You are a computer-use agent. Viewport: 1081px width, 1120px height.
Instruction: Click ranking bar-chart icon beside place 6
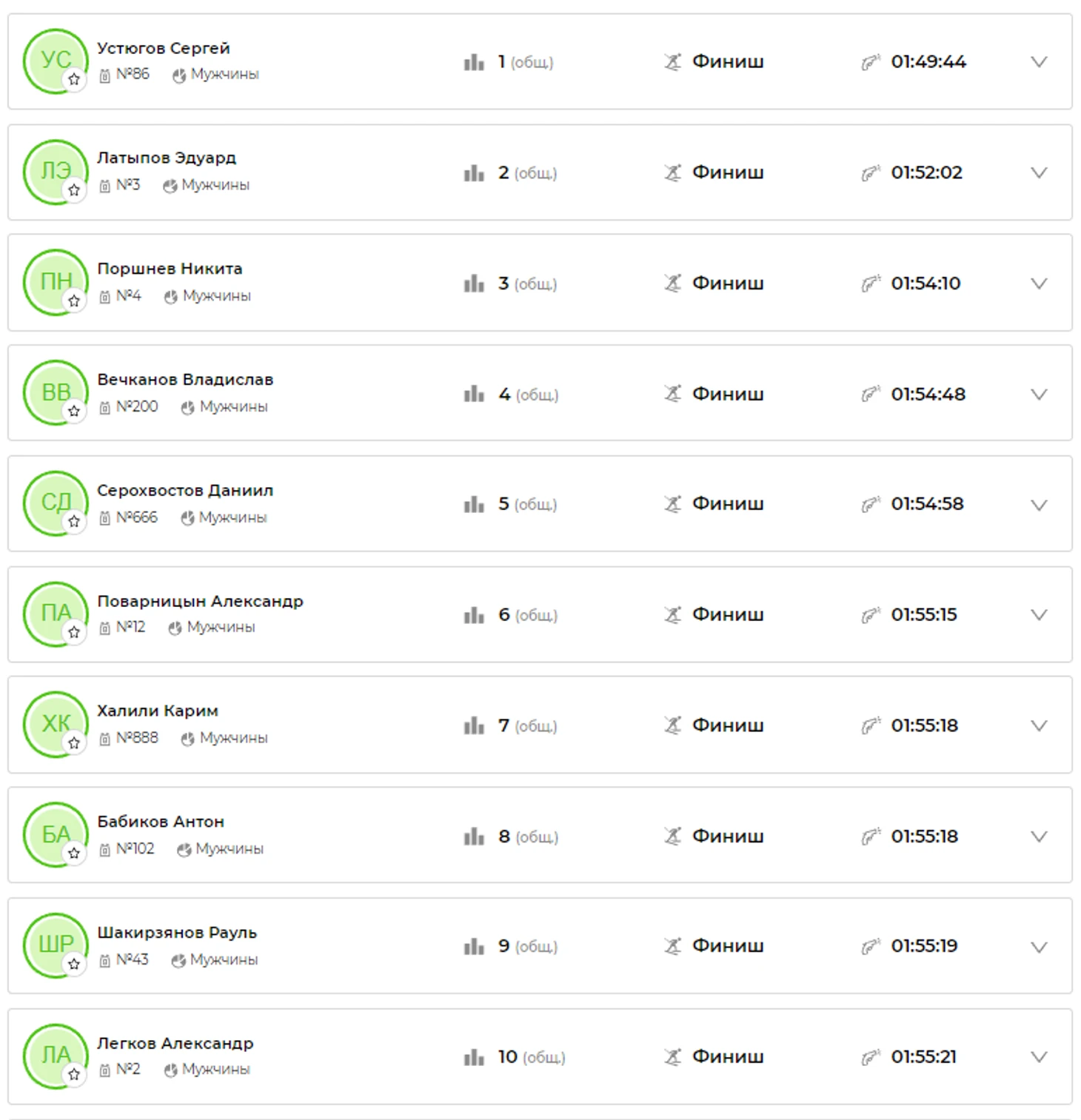point(474,615)
